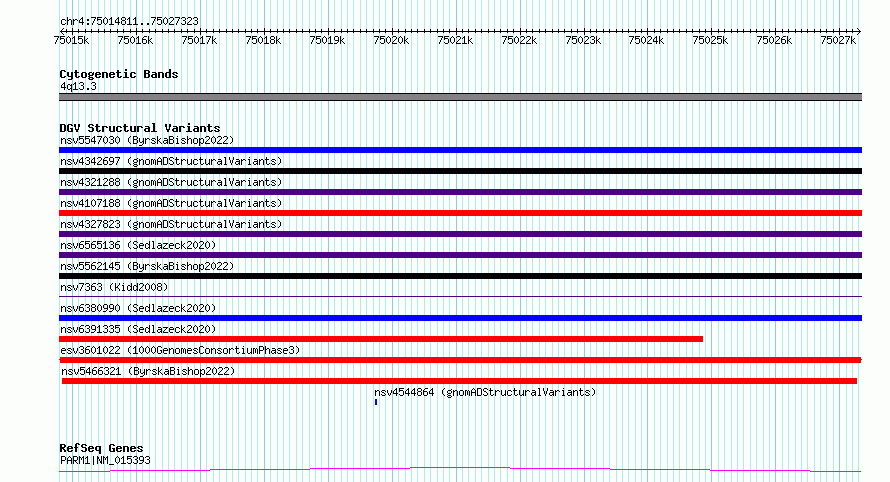Click the 75021k ruler tick label

pyautogui.click(x=455, y=40)
